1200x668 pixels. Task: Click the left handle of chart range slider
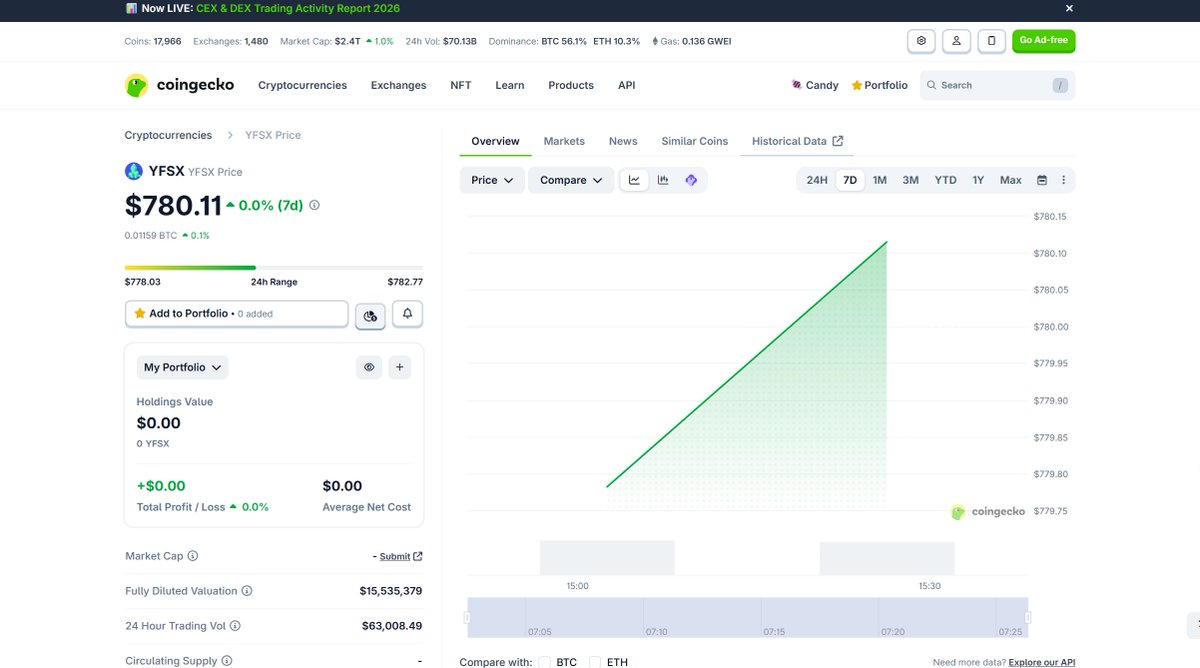(467, 618)
